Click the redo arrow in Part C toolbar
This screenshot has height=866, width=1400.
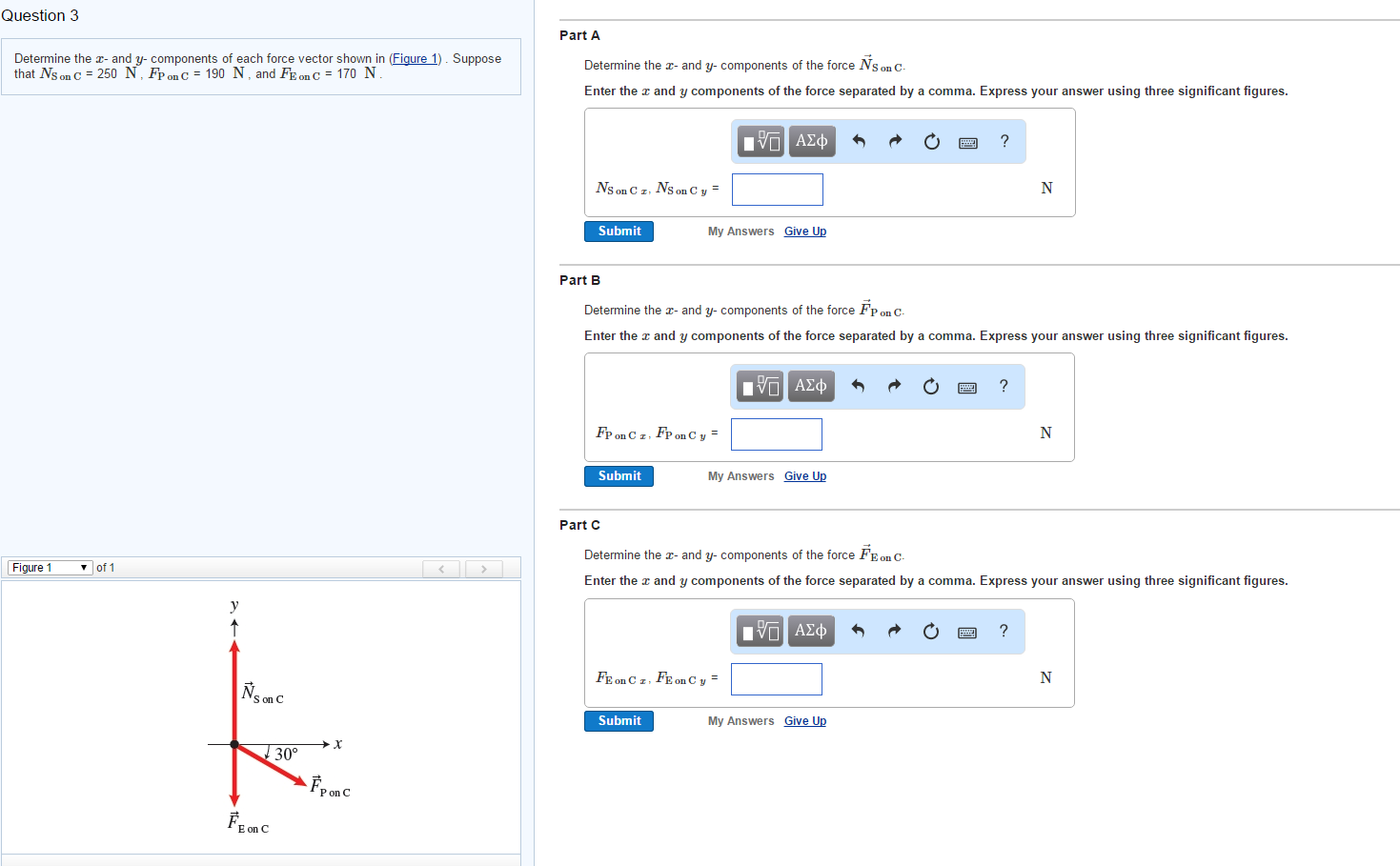point(894,631)
